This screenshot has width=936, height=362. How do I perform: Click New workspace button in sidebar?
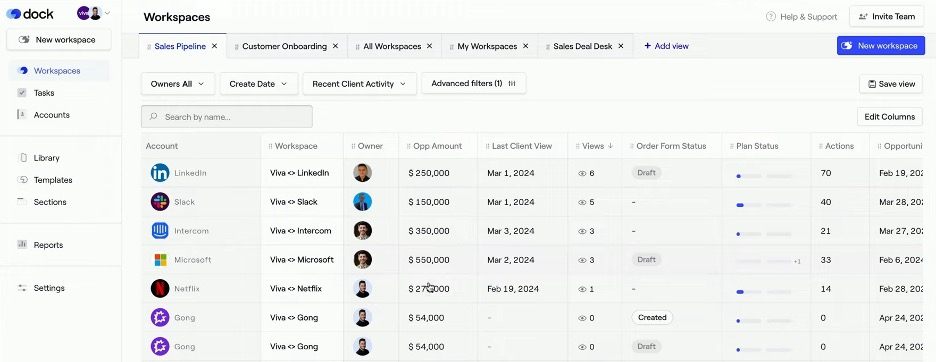point(58,40)
